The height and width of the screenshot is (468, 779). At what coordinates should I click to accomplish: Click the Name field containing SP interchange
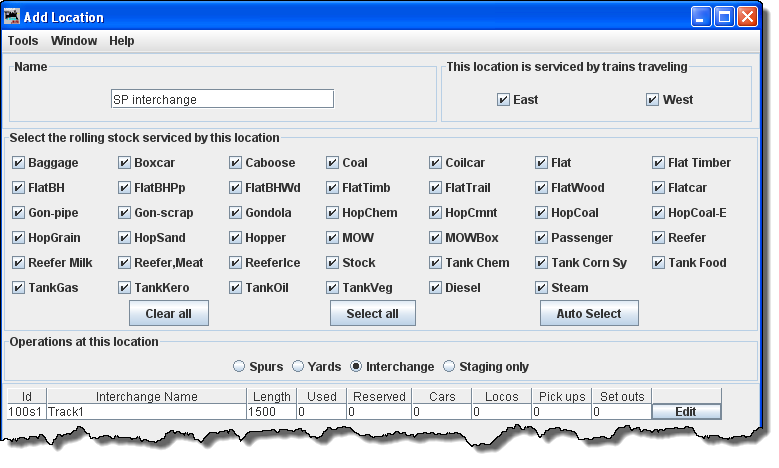(222, 99)
